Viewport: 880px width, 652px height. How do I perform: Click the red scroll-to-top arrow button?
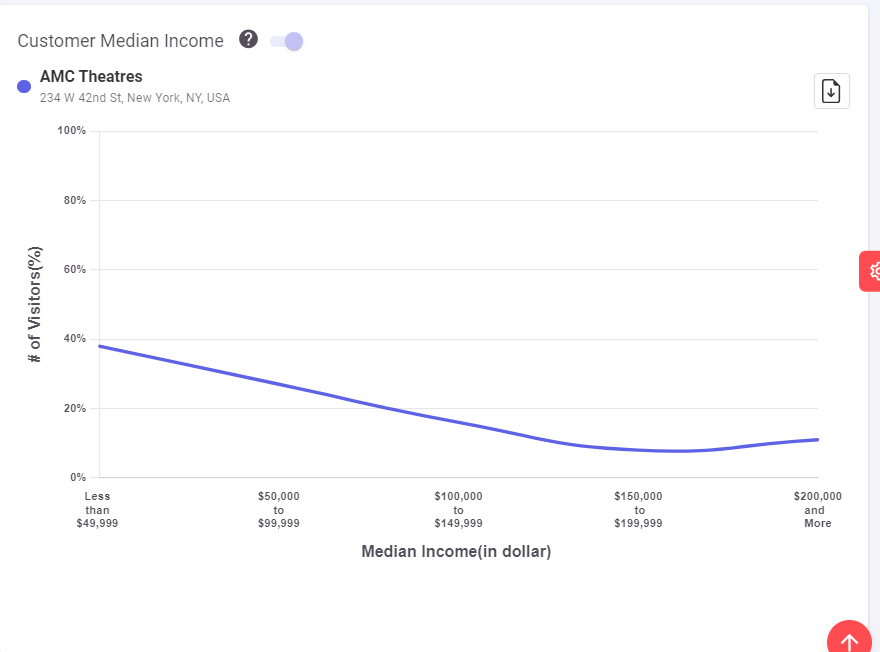coord(849,640)
